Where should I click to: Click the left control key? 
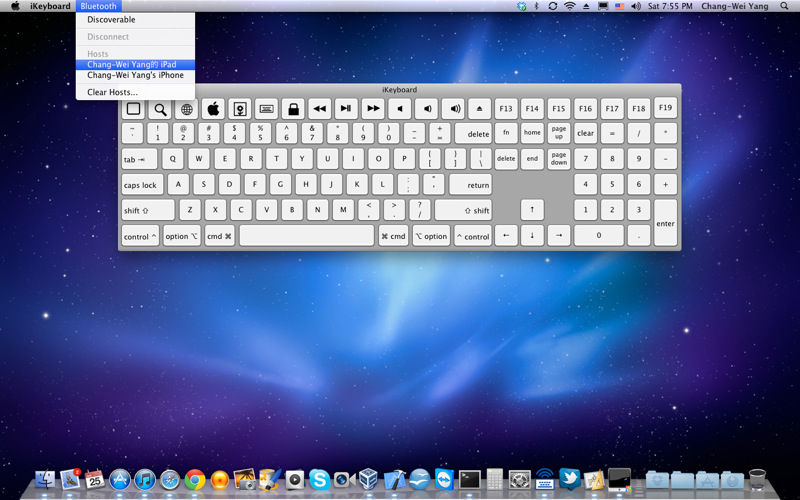[140, 236]
